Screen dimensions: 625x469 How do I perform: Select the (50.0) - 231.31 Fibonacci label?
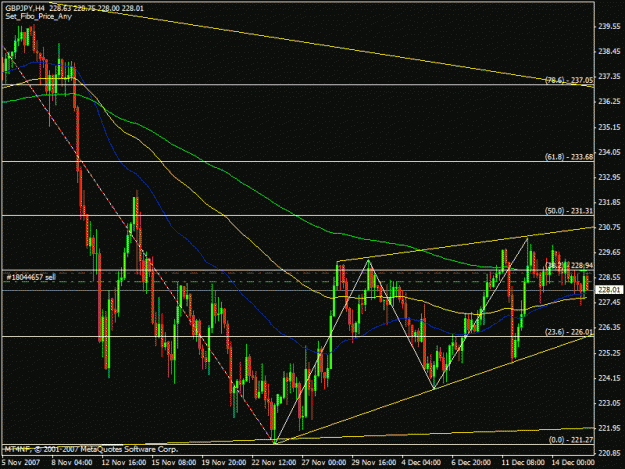(x=569, y=211)
